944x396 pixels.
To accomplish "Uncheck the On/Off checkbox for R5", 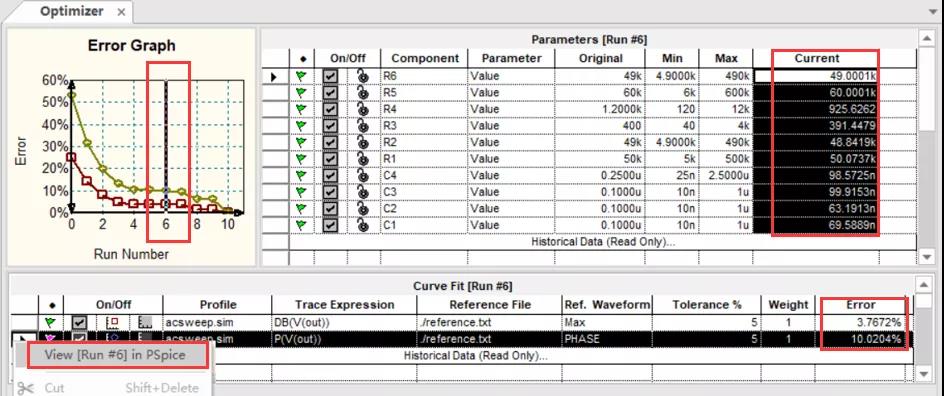I will [x=330, y=93].
